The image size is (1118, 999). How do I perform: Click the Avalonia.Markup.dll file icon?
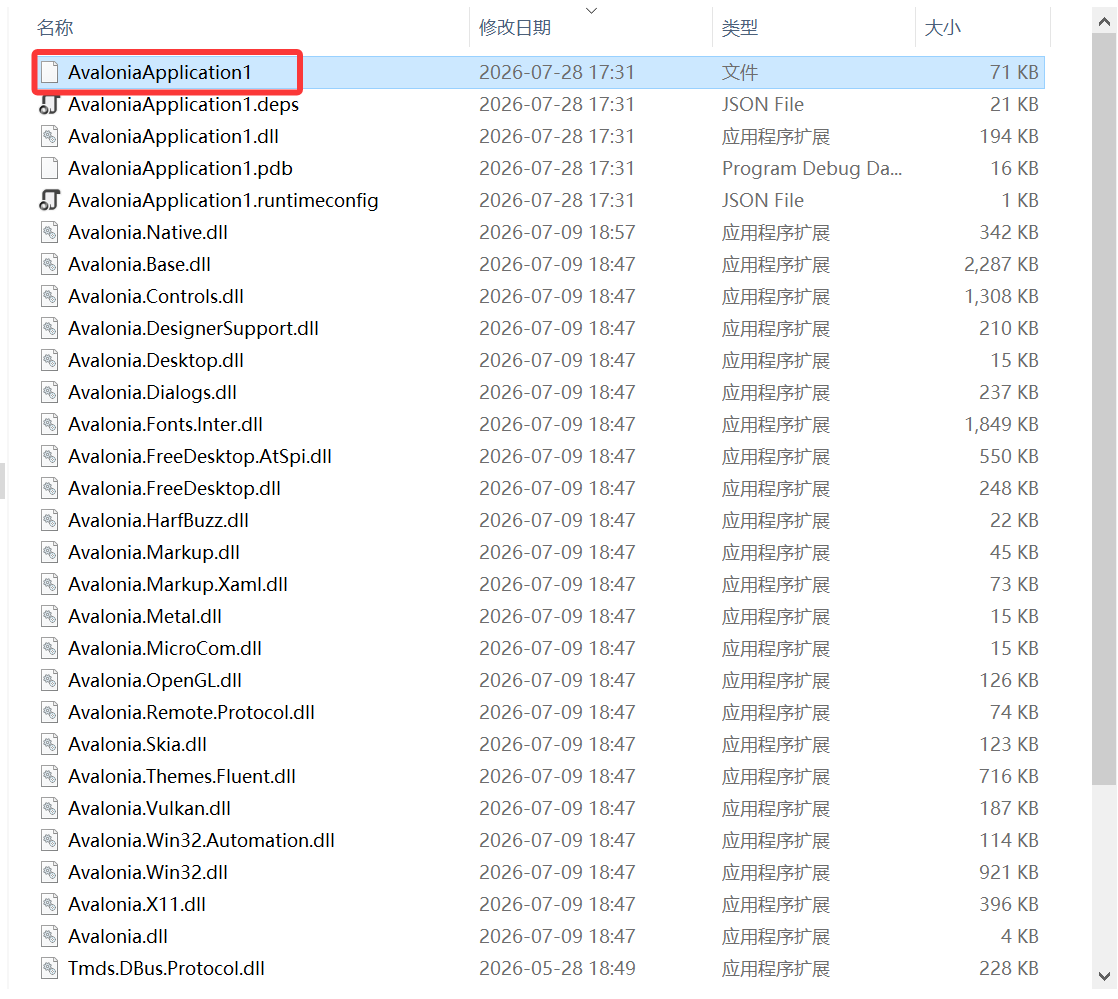point(49,553)
